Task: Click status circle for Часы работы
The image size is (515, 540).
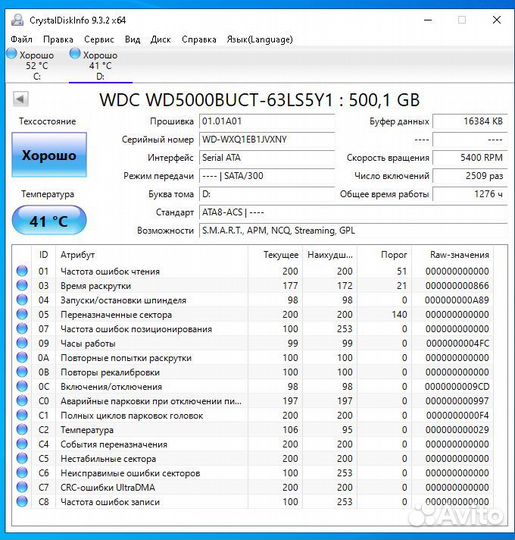Action: 22,343
